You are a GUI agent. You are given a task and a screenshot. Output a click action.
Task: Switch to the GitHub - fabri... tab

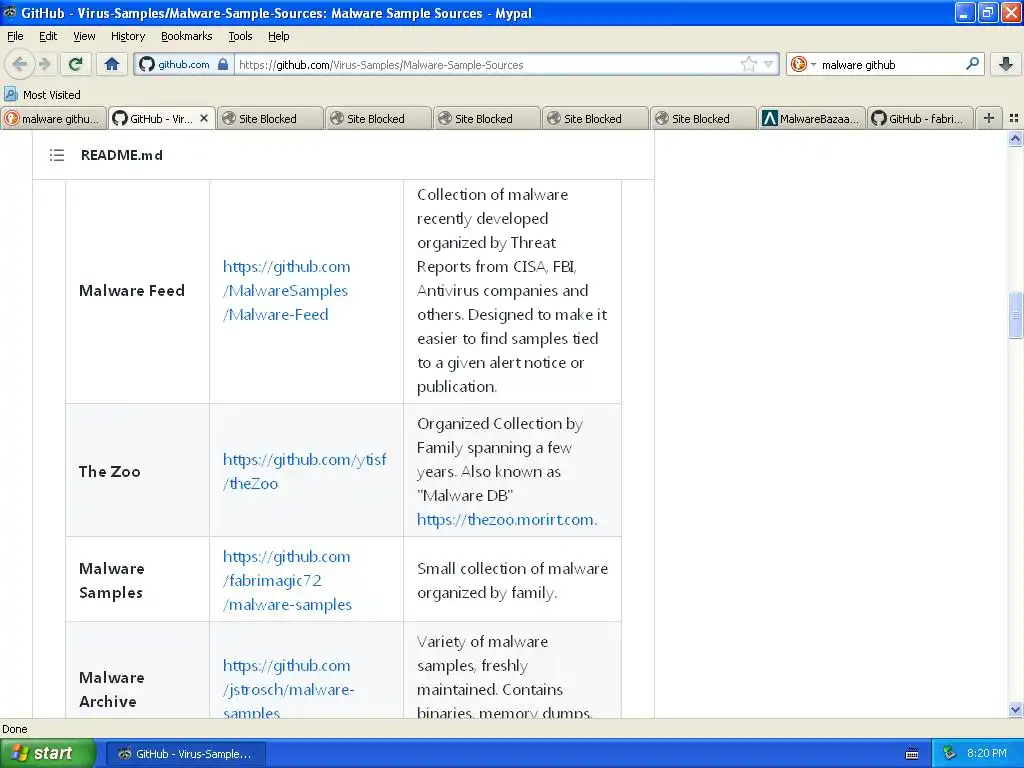pos(920,118)
